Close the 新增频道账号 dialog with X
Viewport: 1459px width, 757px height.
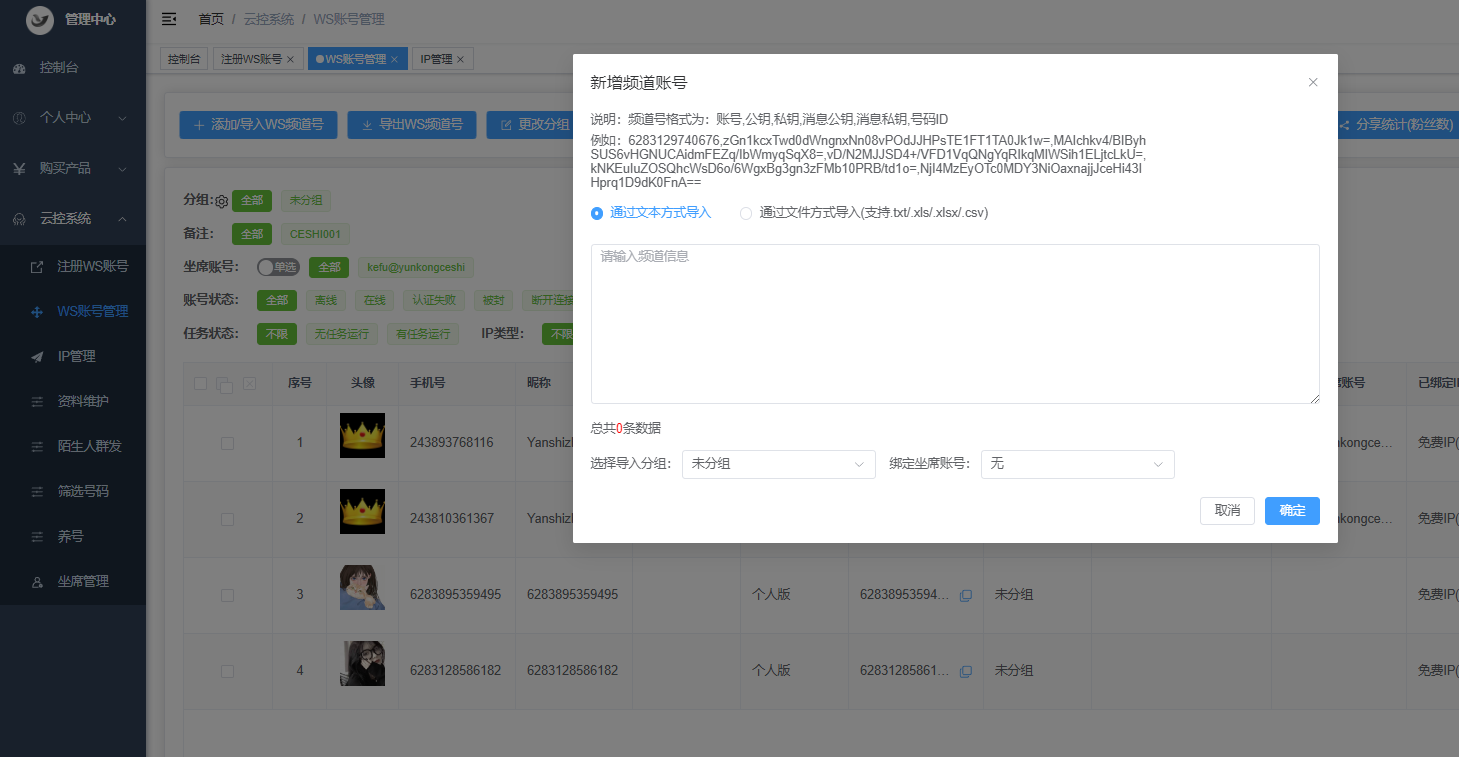coord(1313,82)
